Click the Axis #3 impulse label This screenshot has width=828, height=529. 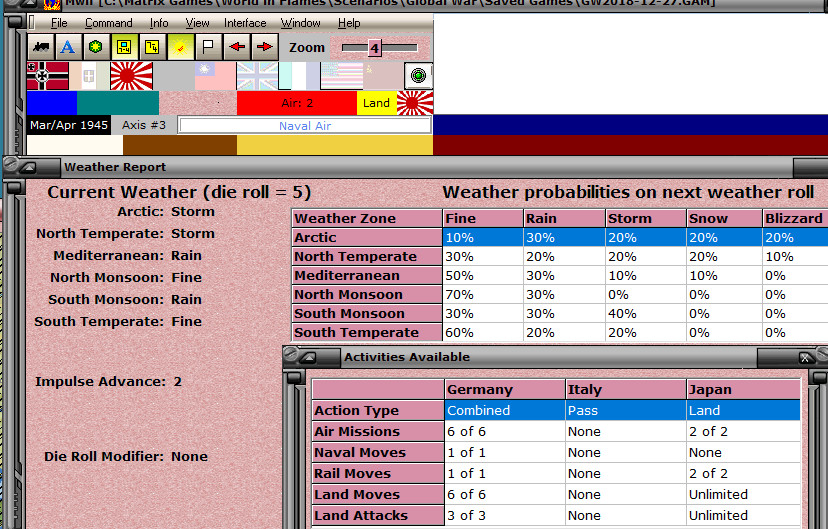point(144,125)
